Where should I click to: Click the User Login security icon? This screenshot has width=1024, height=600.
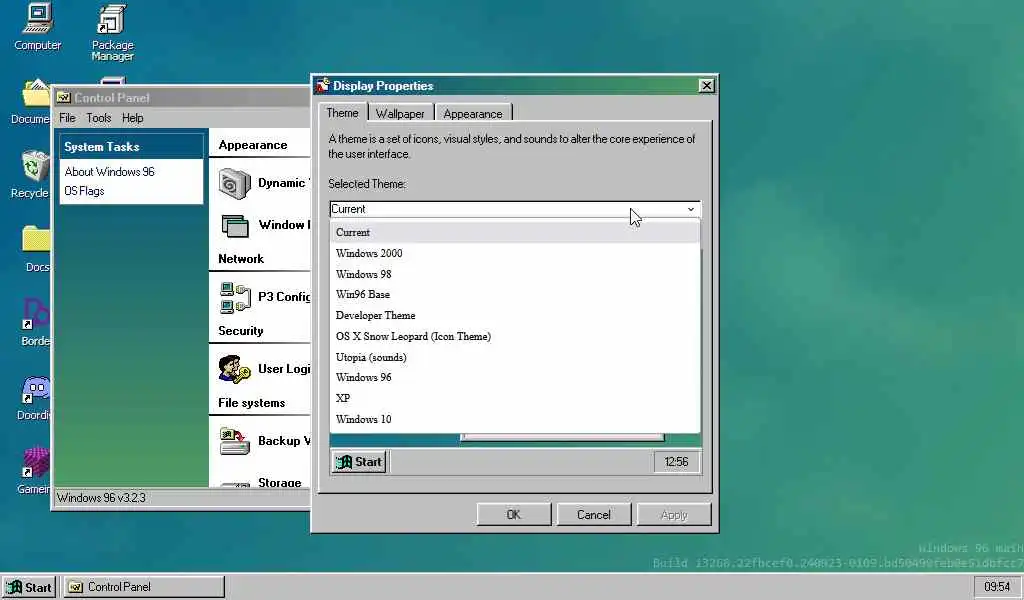point(234,369)
